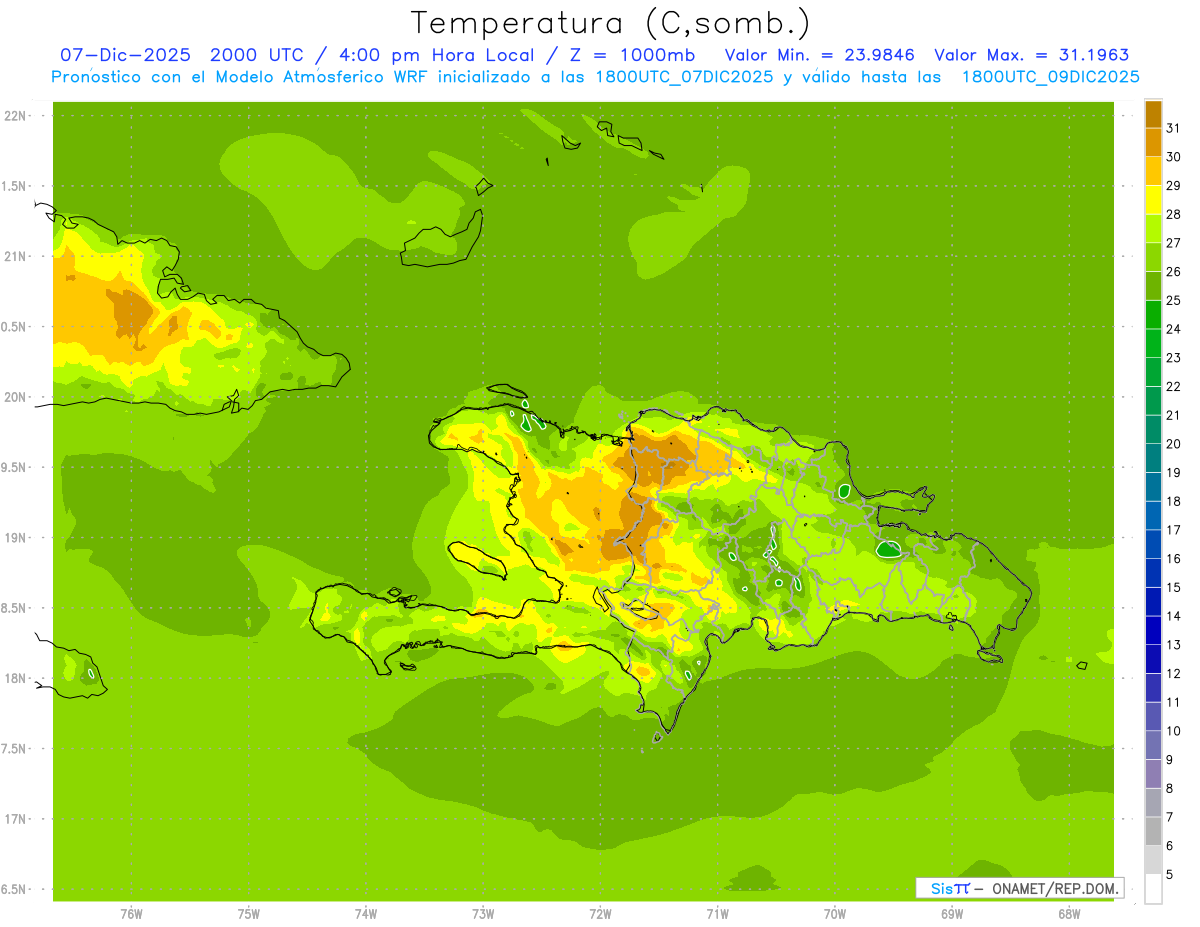Click the 'ONAMET/REP.DOM.' credit label
Screen dimensions: 1200x927
point(1053,888)
